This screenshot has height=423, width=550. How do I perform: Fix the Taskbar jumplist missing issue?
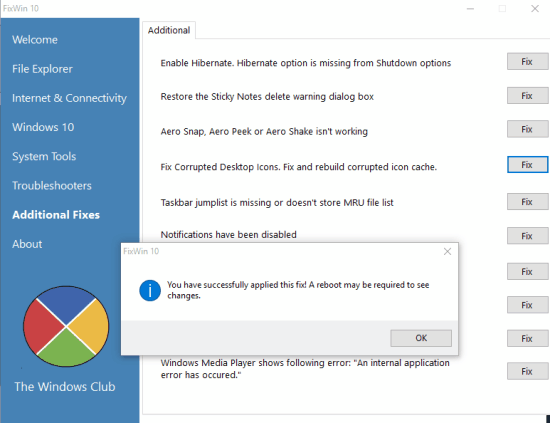[527, 202]
